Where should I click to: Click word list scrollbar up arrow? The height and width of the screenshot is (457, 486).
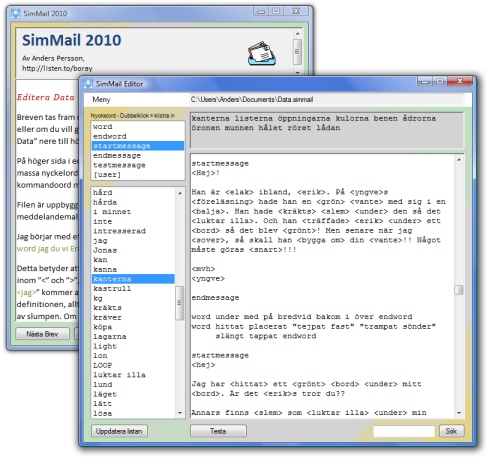tap(180, 193)
